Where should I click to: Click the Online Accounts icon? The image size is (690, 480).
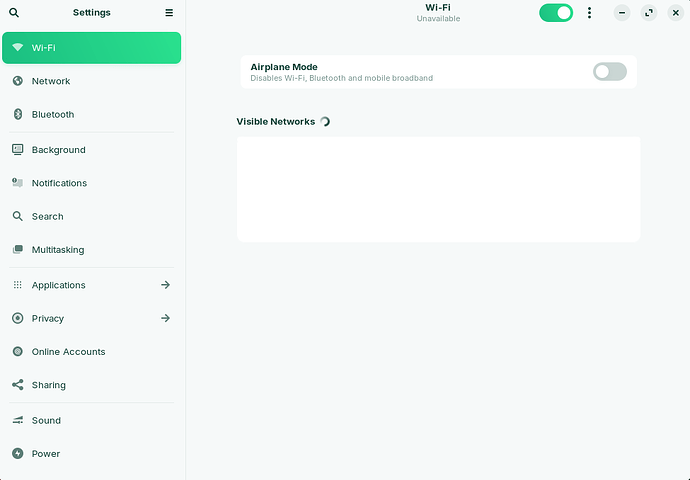18,352
